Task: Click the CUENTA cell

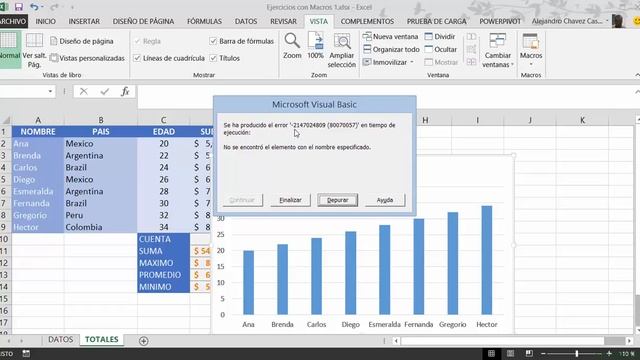Action: pos(163,239)
